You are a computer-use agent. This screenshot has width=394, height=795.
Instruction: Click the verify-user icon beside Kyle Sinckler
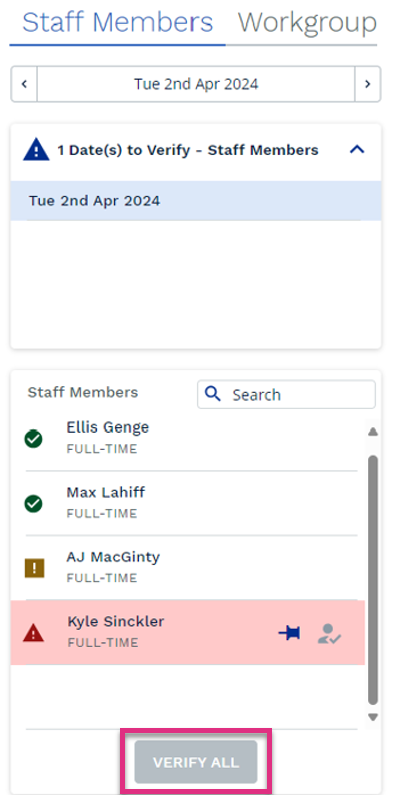pyautogui.click(x=329, y=634)
